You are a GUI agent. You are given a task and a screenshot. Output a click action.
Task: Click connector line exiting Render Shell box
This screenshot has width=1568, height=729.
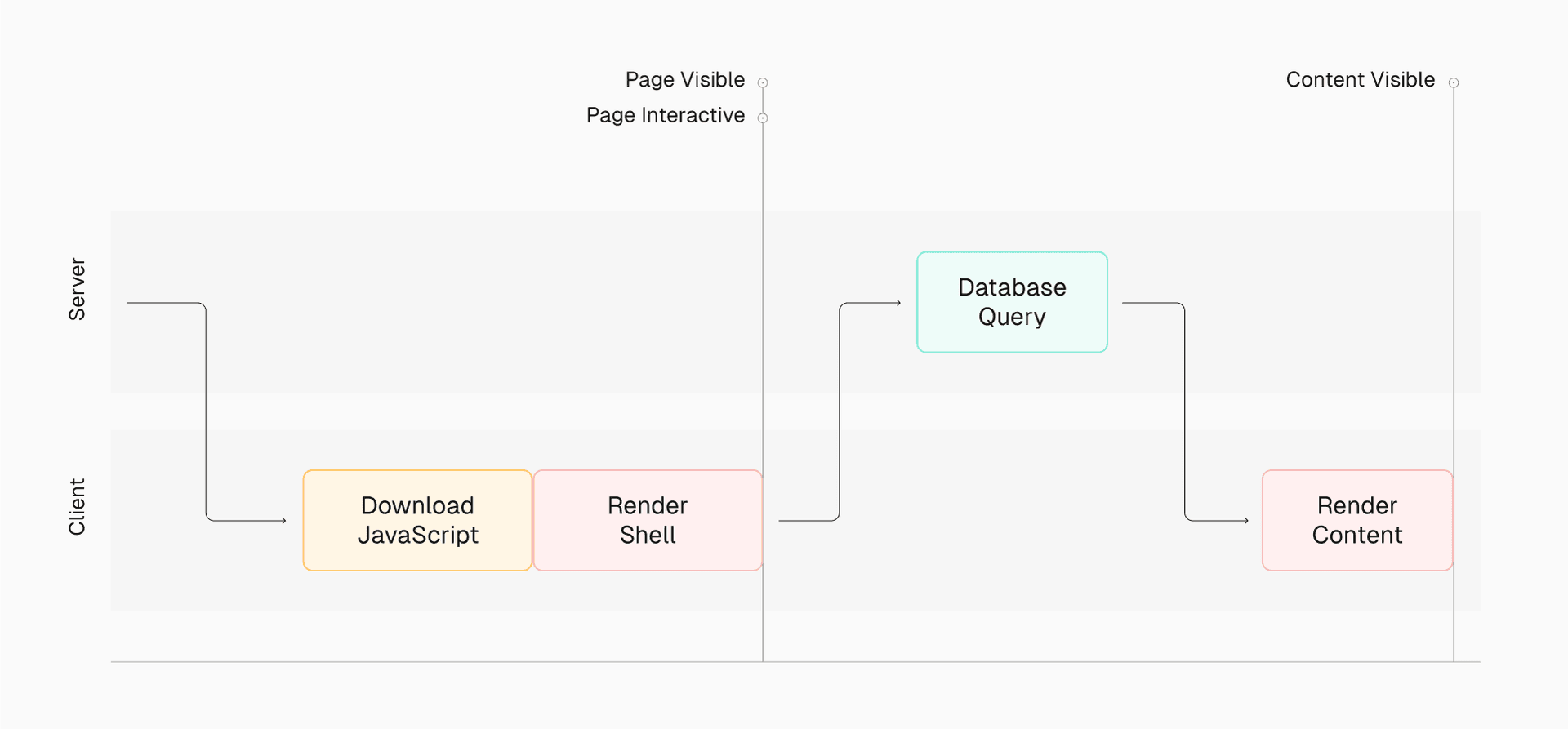coord(804,520)
